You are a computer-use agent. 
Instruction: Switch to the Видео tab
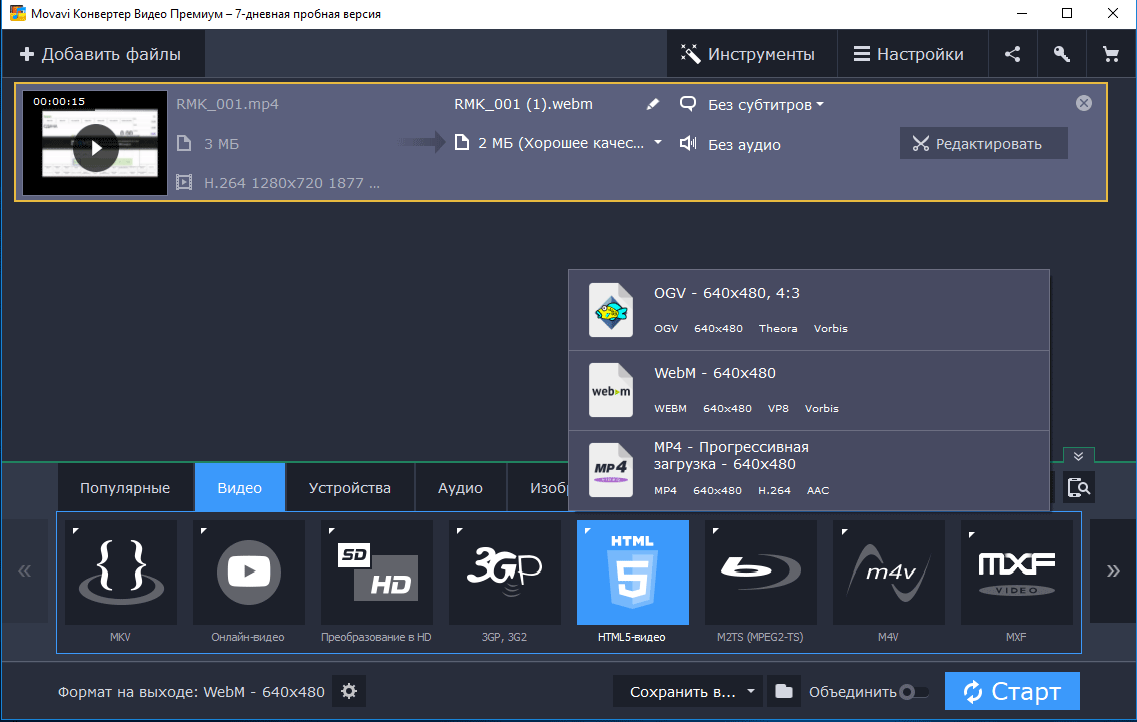[239, 488]
